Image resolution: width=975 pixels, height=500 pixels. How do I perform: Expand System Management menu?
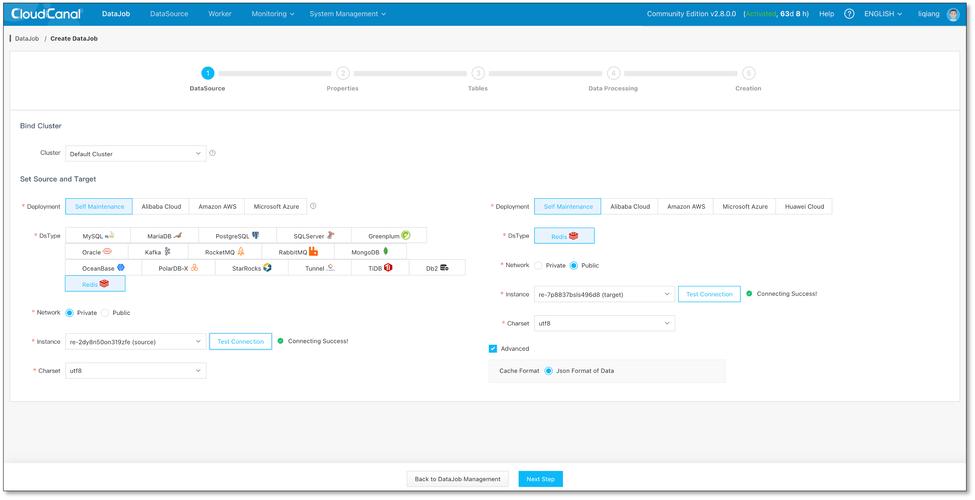[348, 14]
